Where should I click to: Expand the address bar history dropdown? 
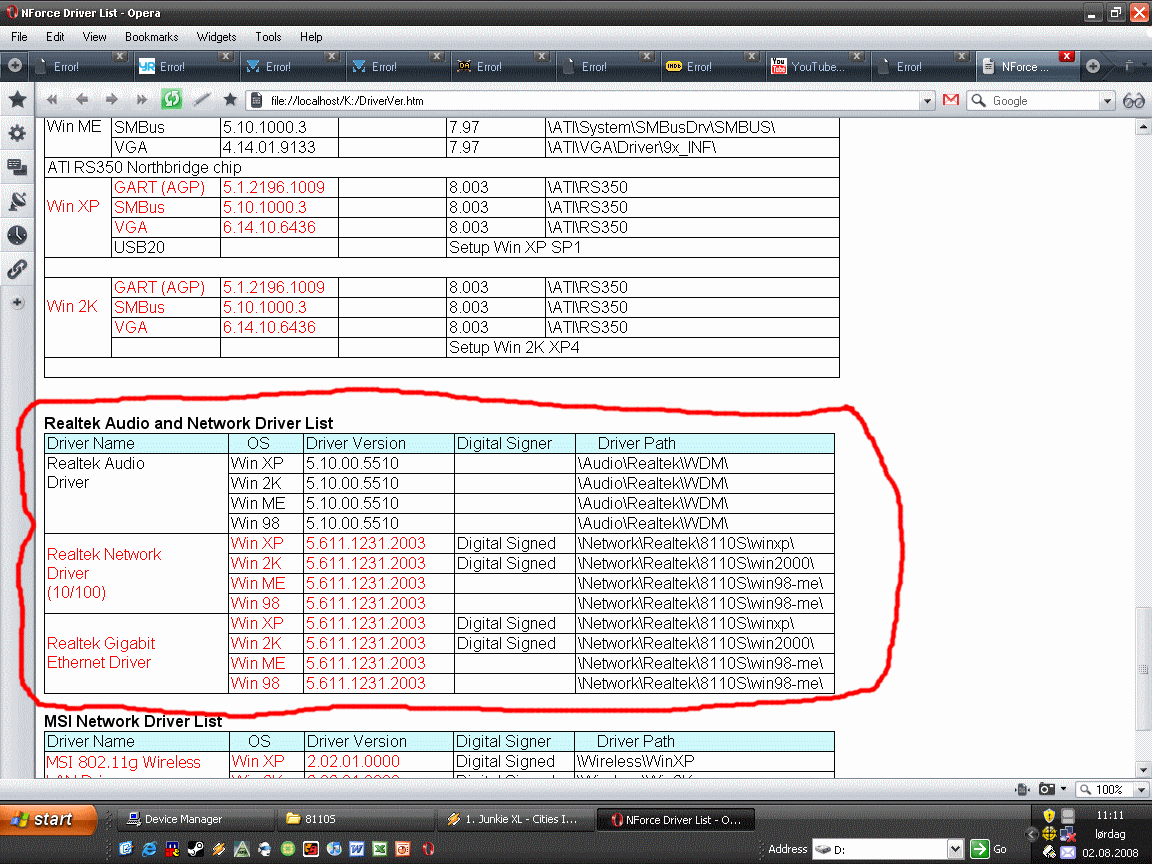pyautogui.click(x=927, y=101)
